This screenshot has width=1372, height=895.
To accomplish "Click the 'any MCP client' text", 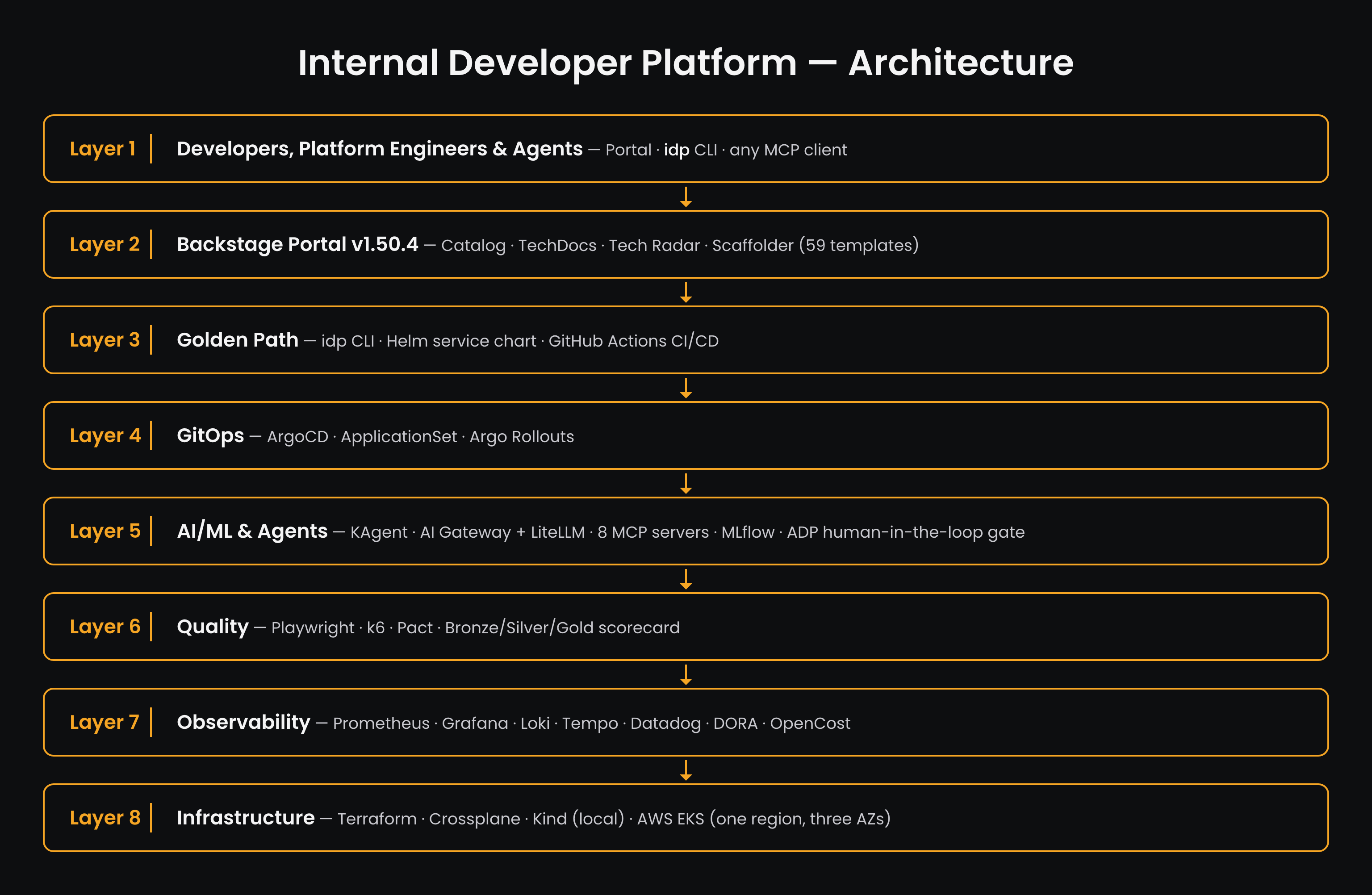I will (788, 150).
